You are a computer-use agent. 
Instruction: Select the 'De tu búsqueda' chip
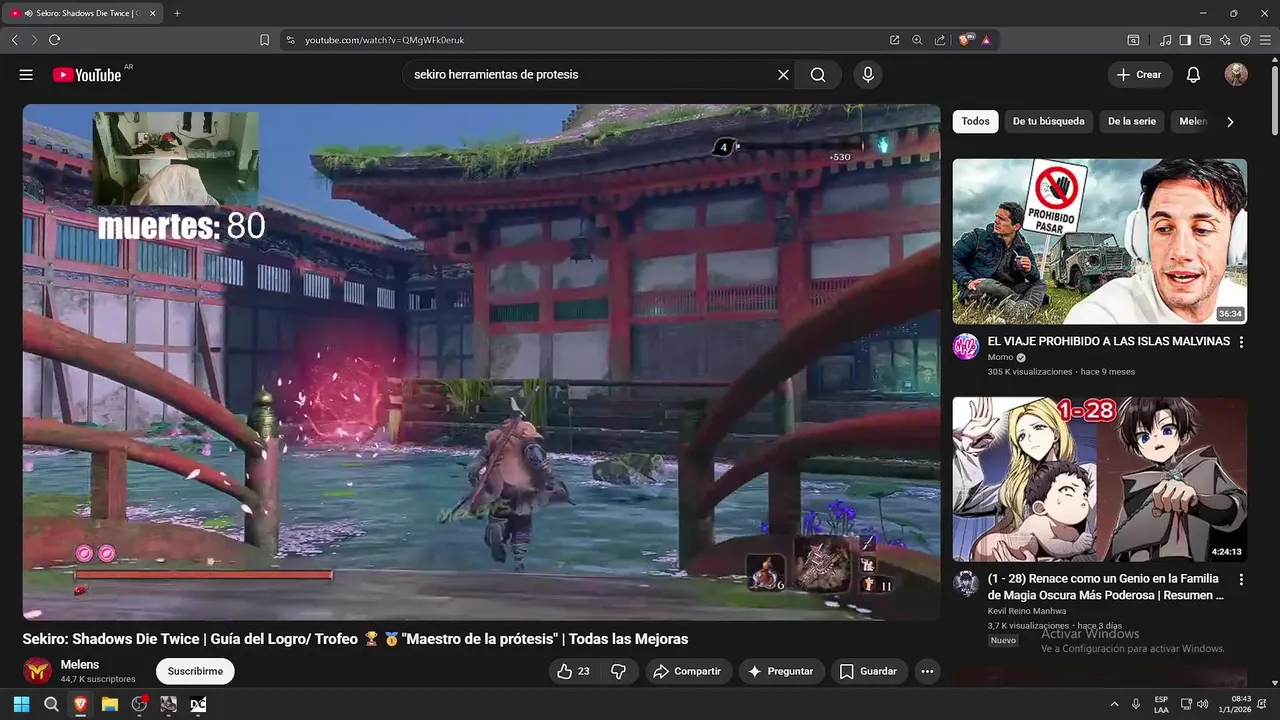point(1048,121)
